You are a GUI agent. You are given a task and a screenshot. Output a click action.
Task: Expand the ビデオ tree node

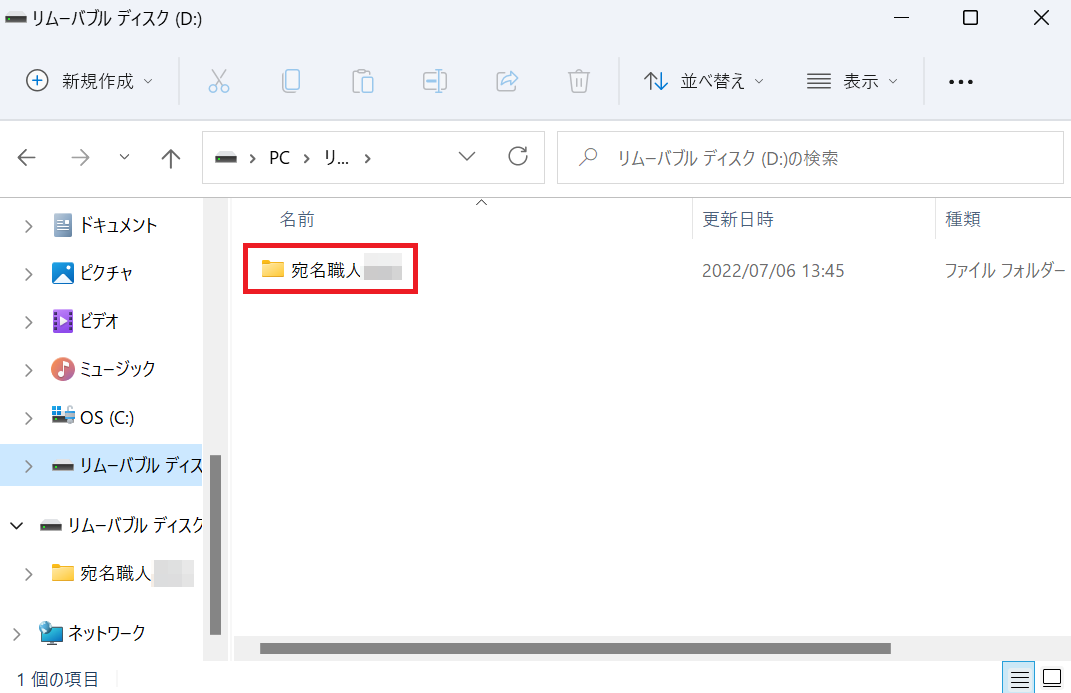[29, 322]
